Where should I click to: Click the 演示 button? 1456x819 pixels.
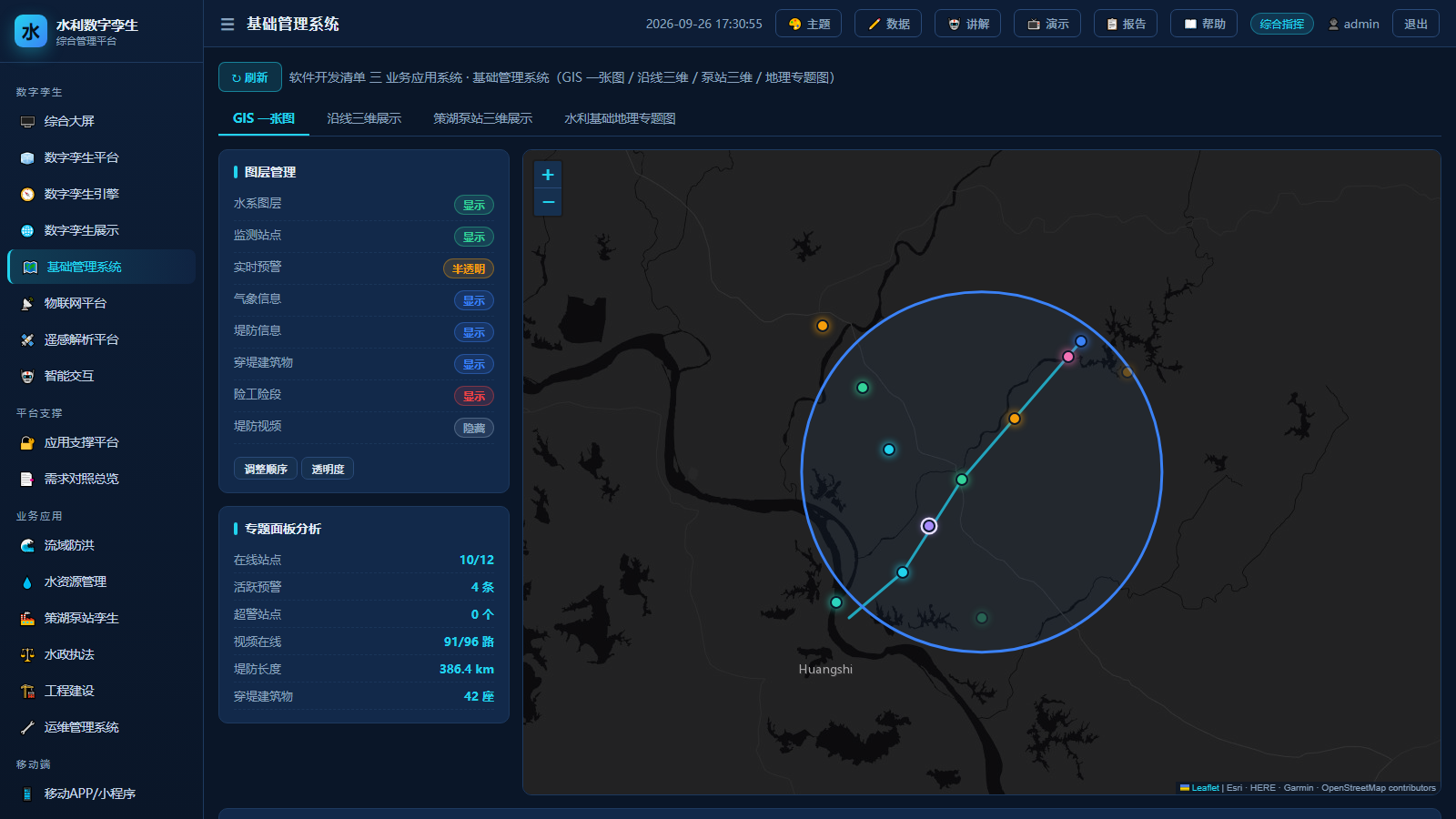tap(1047, 24)
